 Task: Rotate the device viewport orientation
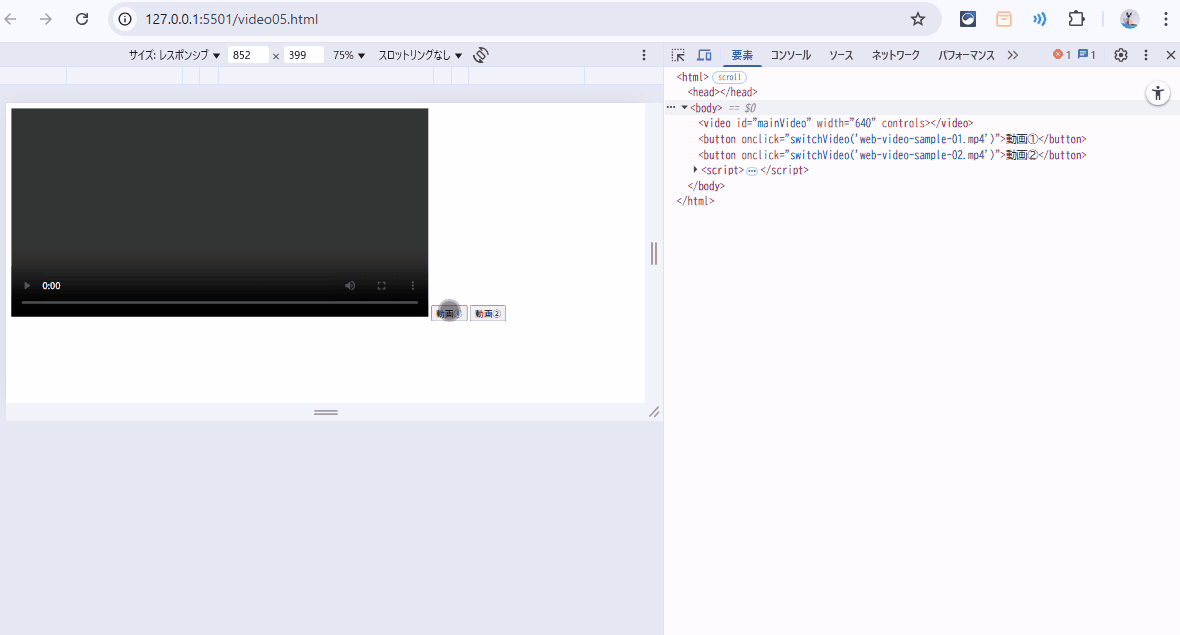pos(481,55)
